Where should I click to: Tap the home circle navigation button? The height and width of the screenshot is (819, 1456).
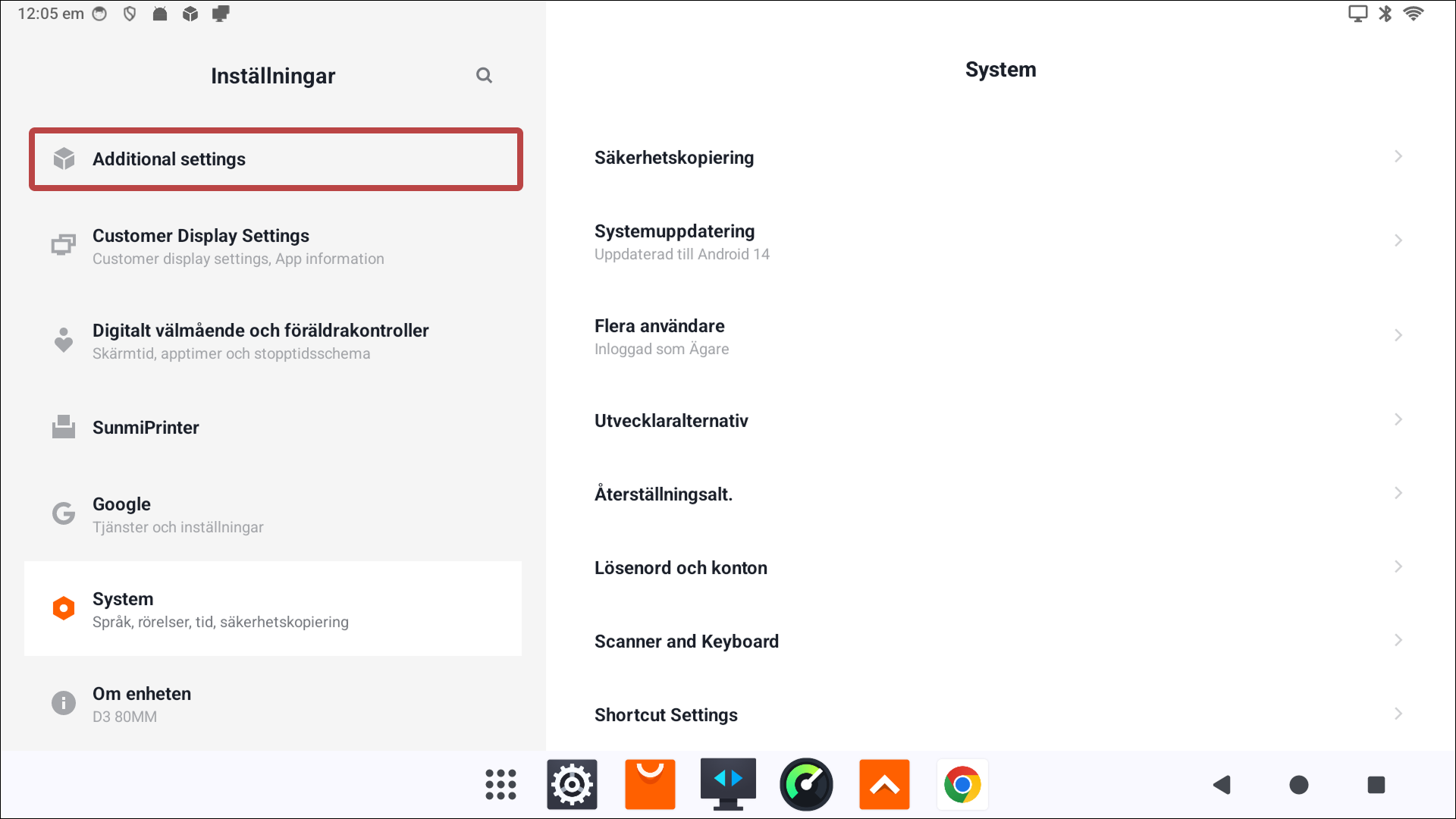pos(1299,785)
